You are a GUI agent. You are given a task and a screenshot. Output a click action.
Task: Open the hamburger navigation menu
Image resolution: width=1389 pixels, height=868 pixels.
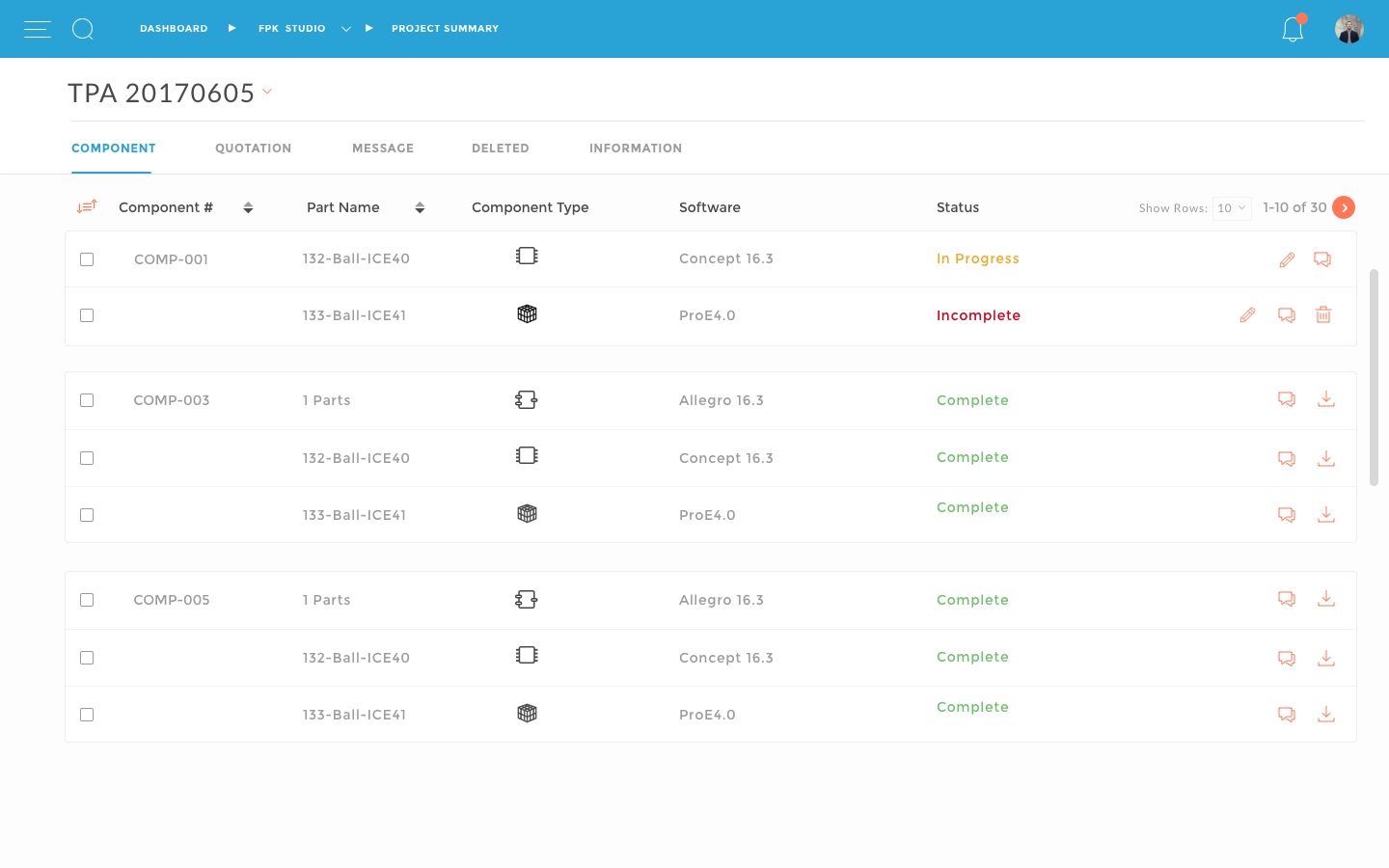38,29
